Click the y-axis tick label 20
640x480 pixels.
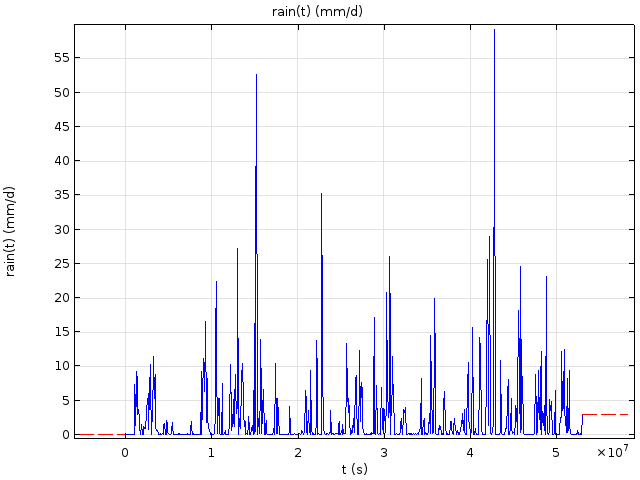coord(61,298)
